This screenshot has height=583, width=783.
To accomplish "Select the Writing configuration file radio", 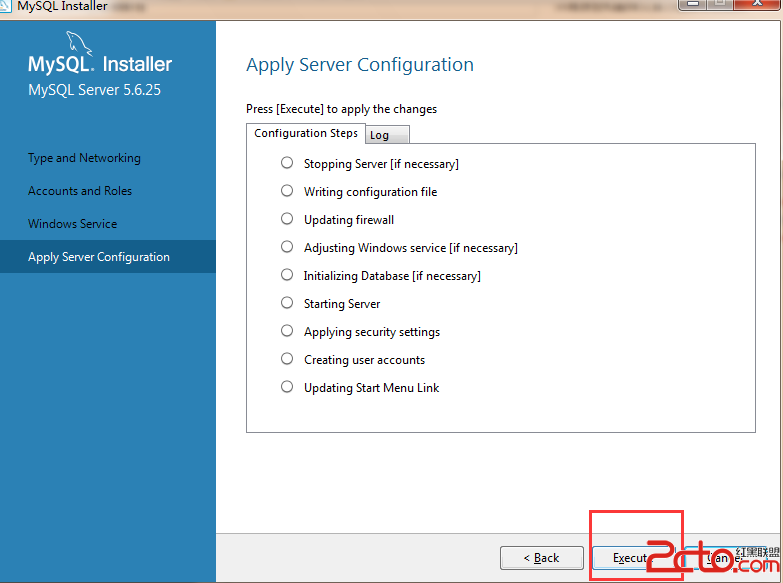I will click(287, 191).
